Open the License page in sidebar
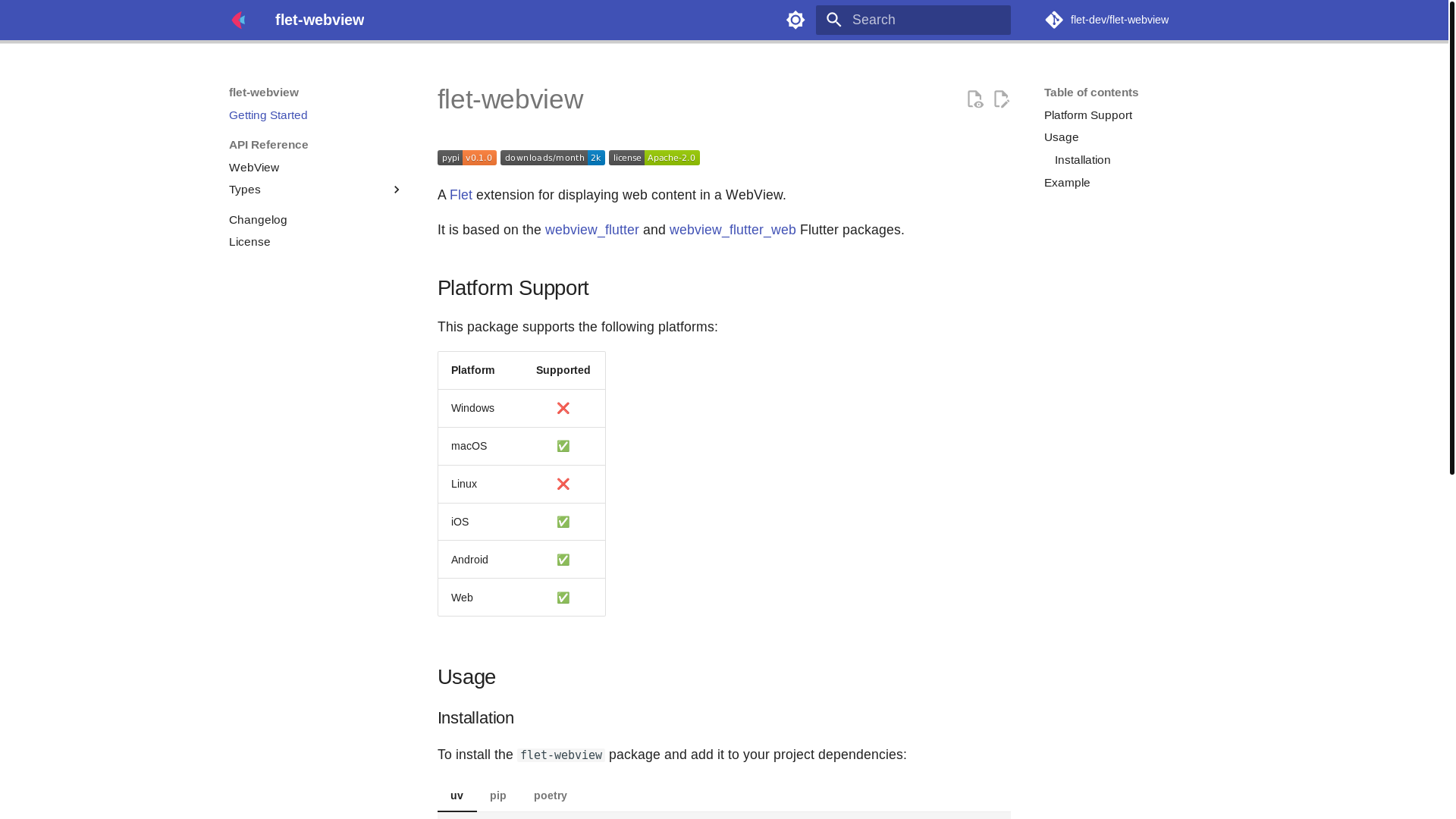The width and height of the screenshot is (1456, 819). [x=249, y=242]
